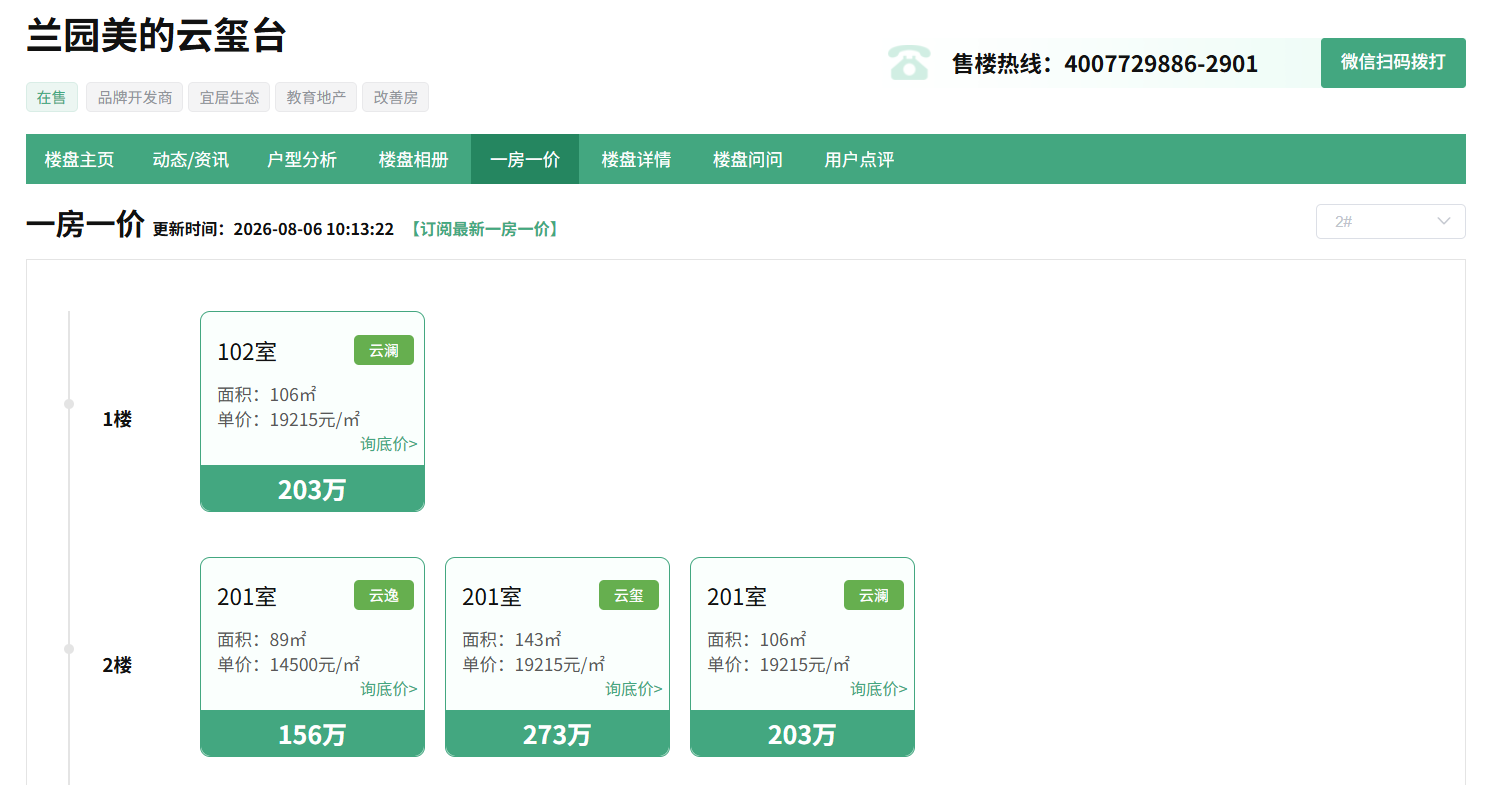Click the 1楼 timeline dot

[69, 404]
